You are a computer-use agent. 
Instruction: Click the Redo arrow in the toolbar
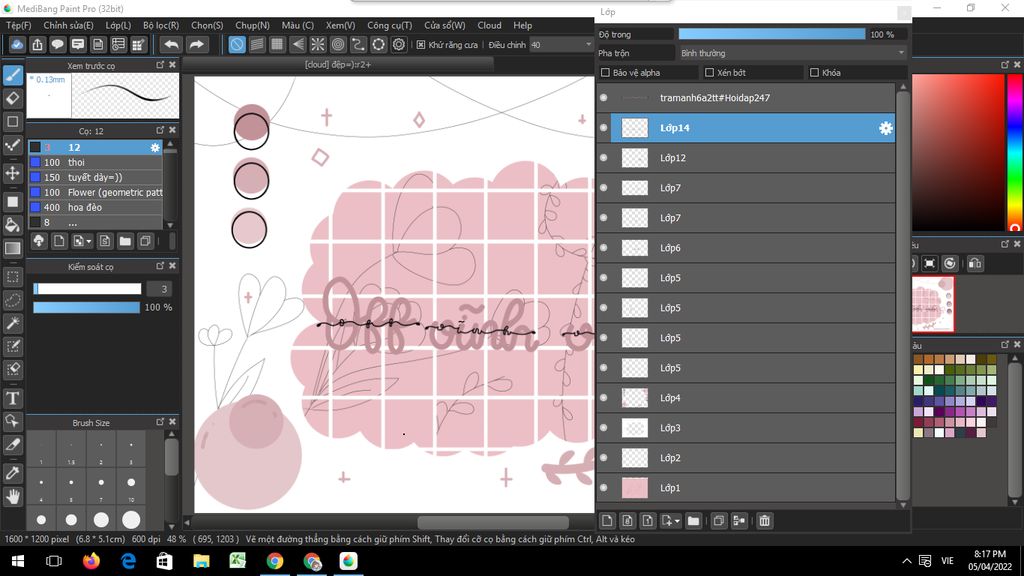pyautogui.click(x=196, y=44)
